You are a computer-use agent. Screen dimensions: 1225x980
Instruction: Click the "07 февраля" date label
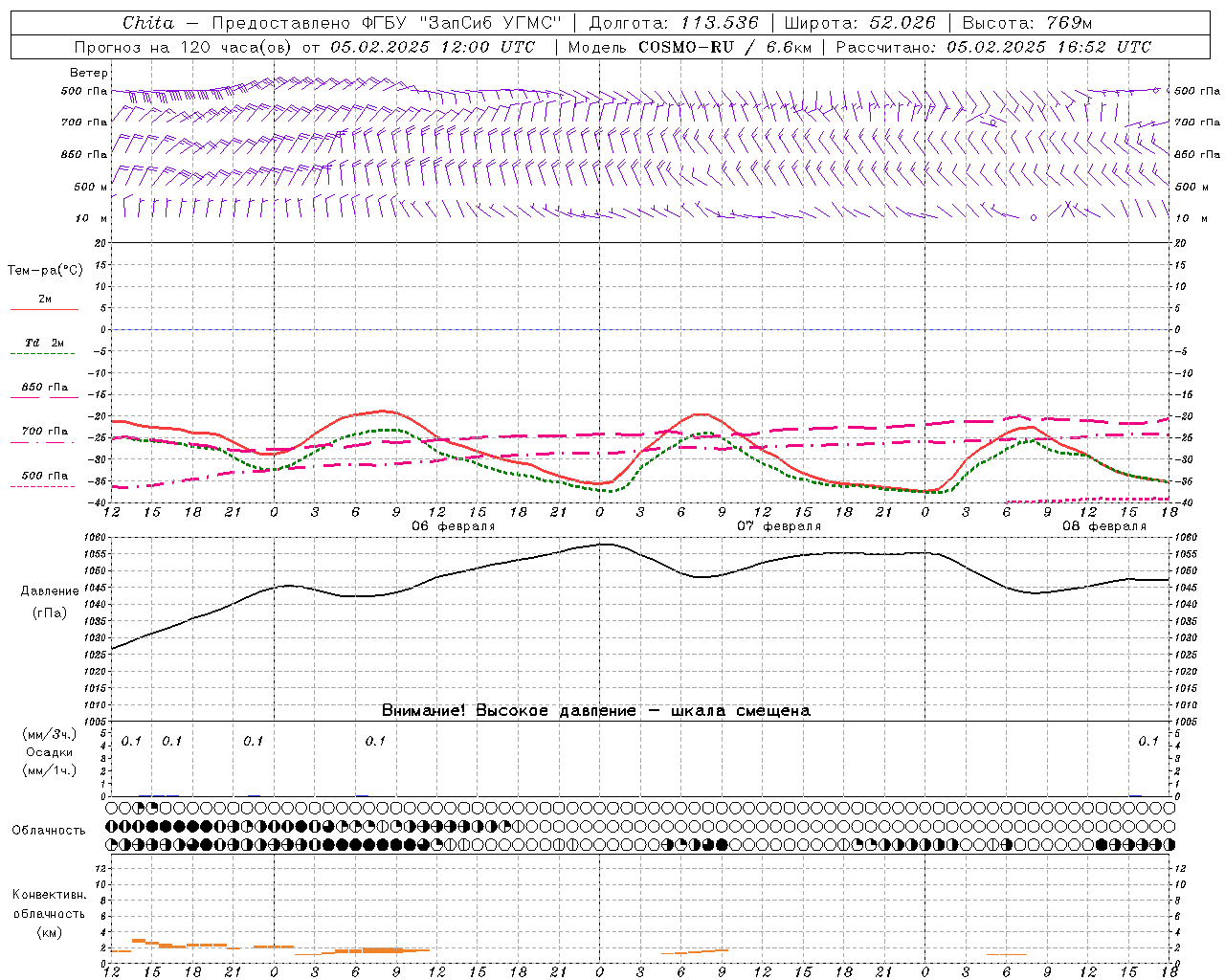pyautogui.click(x=779, y=526)
